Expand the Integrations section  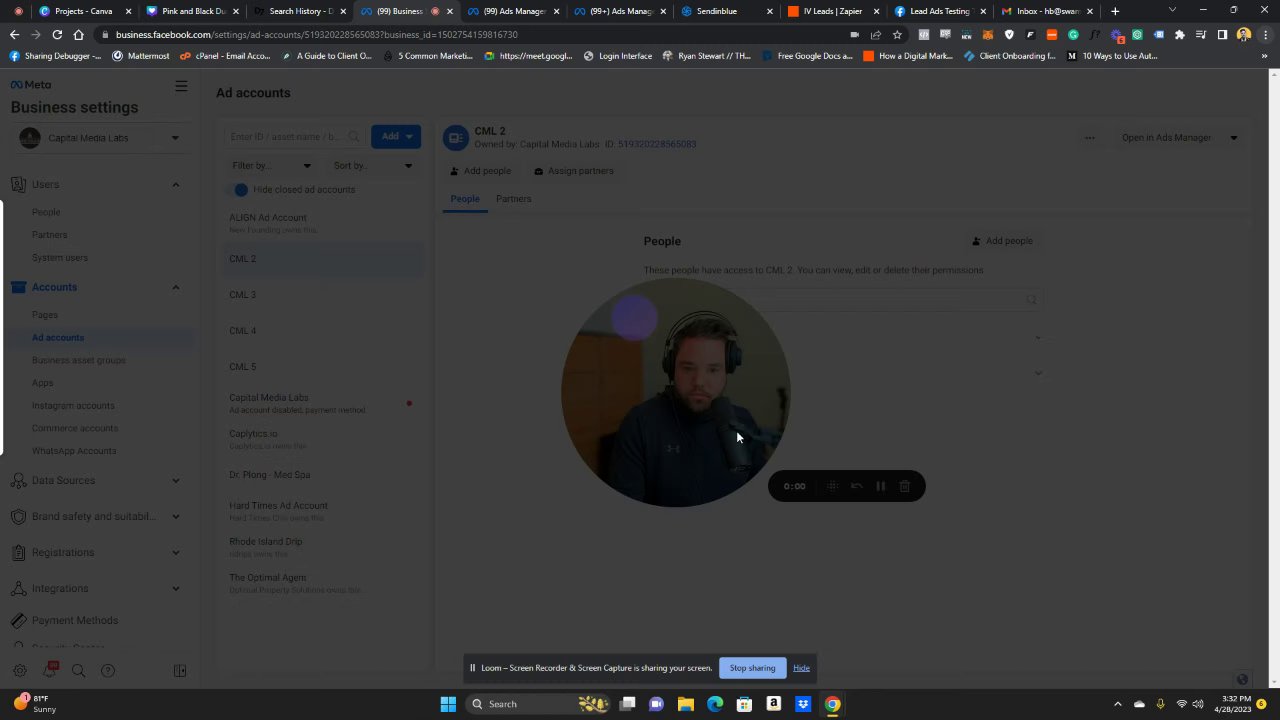175,589
